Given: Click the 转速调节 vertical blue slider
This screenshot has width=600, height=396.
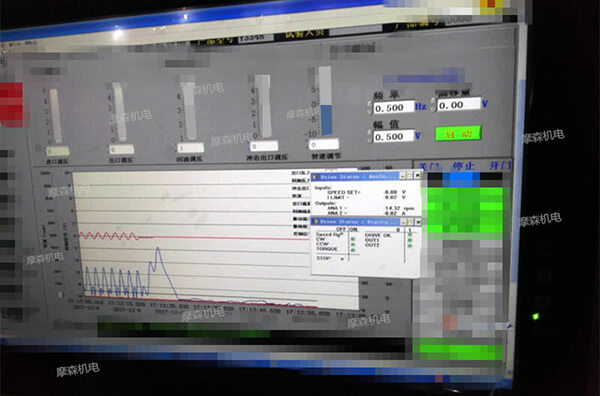Looking at the screenshot, I should pos(325,101).
